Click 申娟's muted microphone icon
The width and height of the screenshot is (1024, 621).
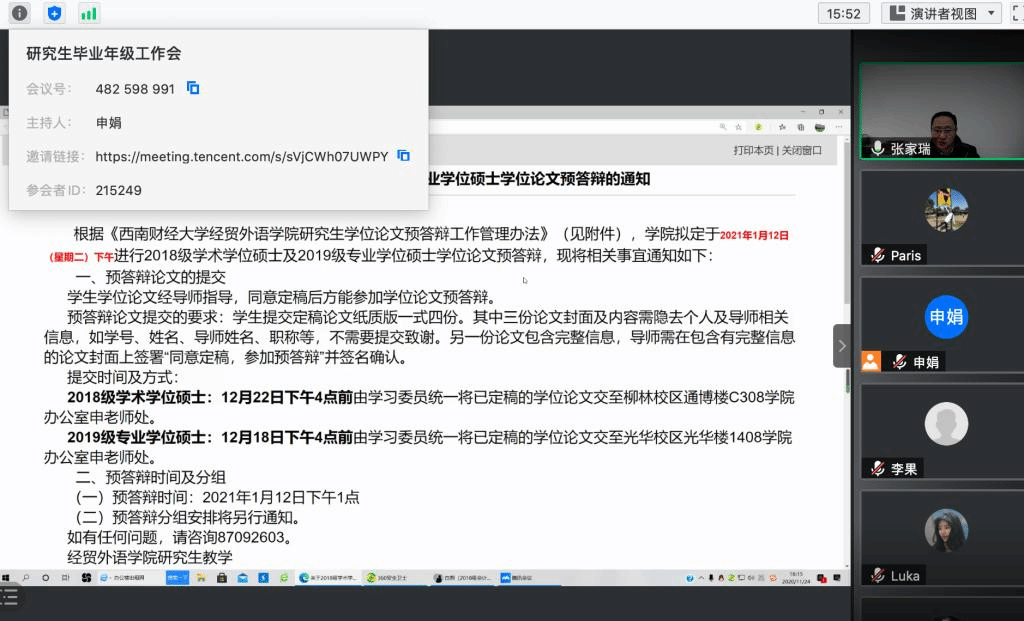click(899, 361)
